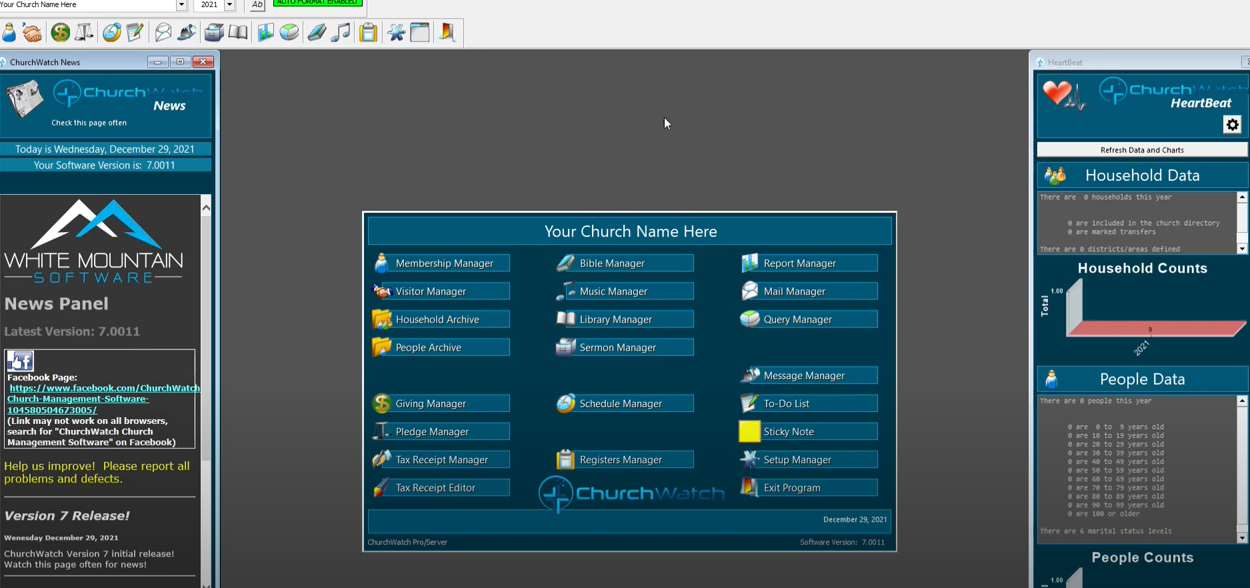The height and width of the screenshot is (588, 1250).
Task: Click the Message toolbar icon next to envelope
Action: pos(187,33)
